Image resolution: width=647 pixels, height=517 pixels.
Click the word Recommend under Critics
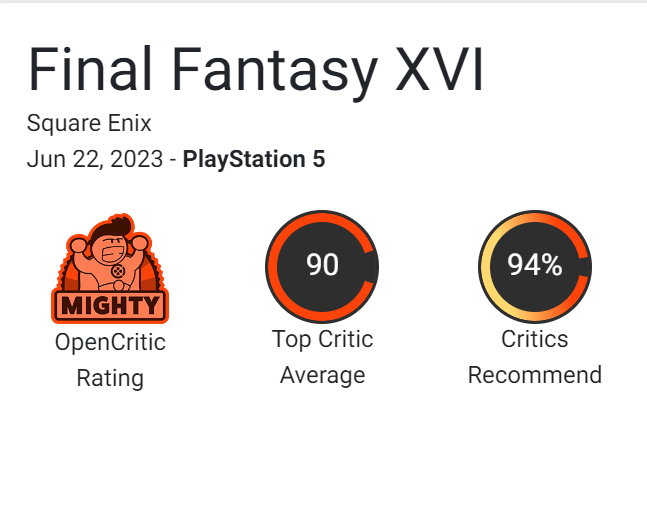pyautogui.click(x=535, y=375)
